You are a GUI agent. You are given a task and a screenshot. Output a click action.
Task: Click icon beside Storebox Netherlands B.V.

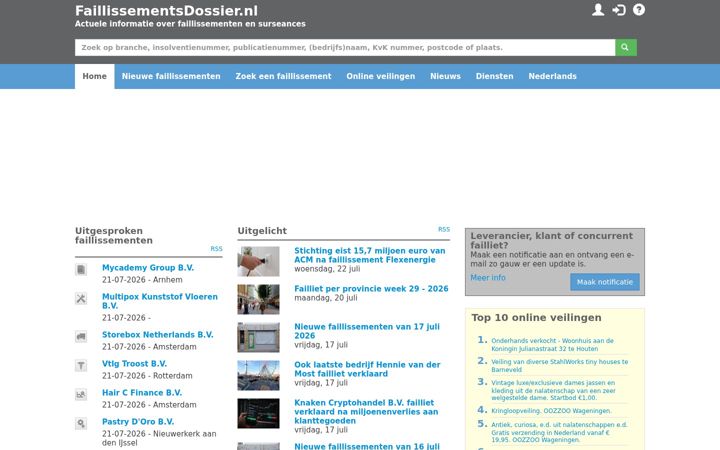point(81,337)
